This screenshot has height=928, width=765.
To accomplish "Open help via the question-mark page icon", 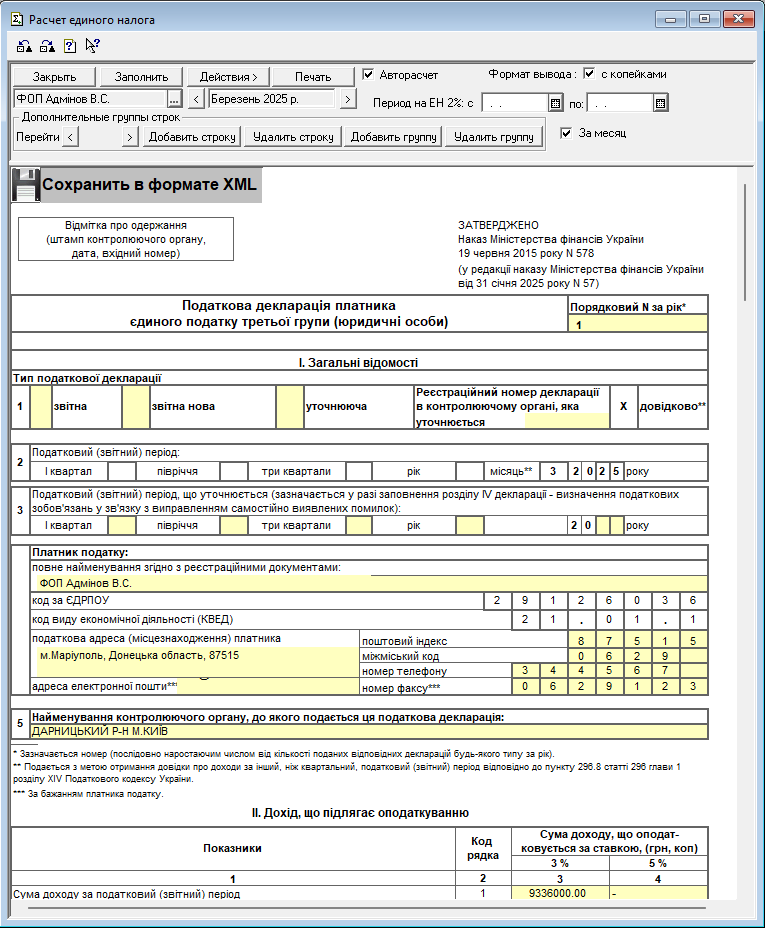I will pyautogui.click(x=70, y=46).
